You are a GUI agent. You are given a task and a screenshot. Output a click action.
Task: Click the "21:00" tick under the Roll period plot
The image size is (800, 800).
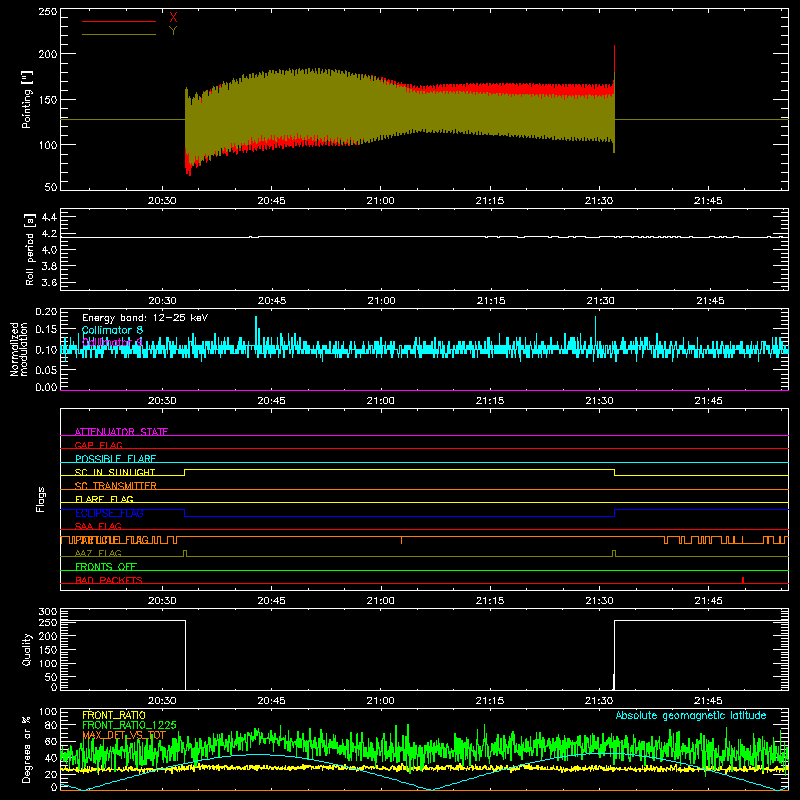click(381, 301)
